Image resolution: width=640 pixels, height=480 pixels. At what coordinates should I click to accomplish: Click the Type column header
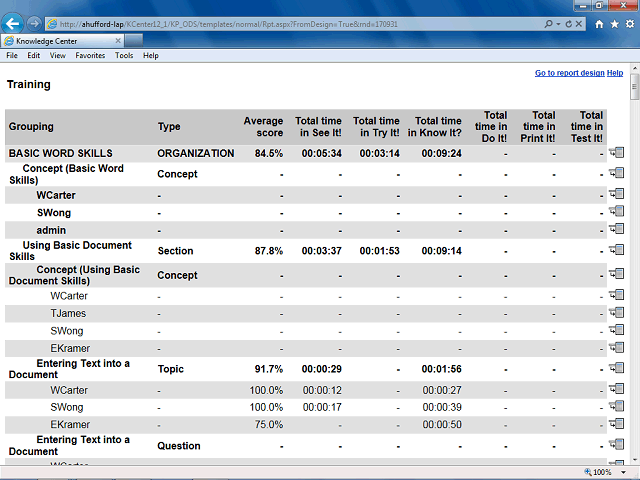pos(169,127)
